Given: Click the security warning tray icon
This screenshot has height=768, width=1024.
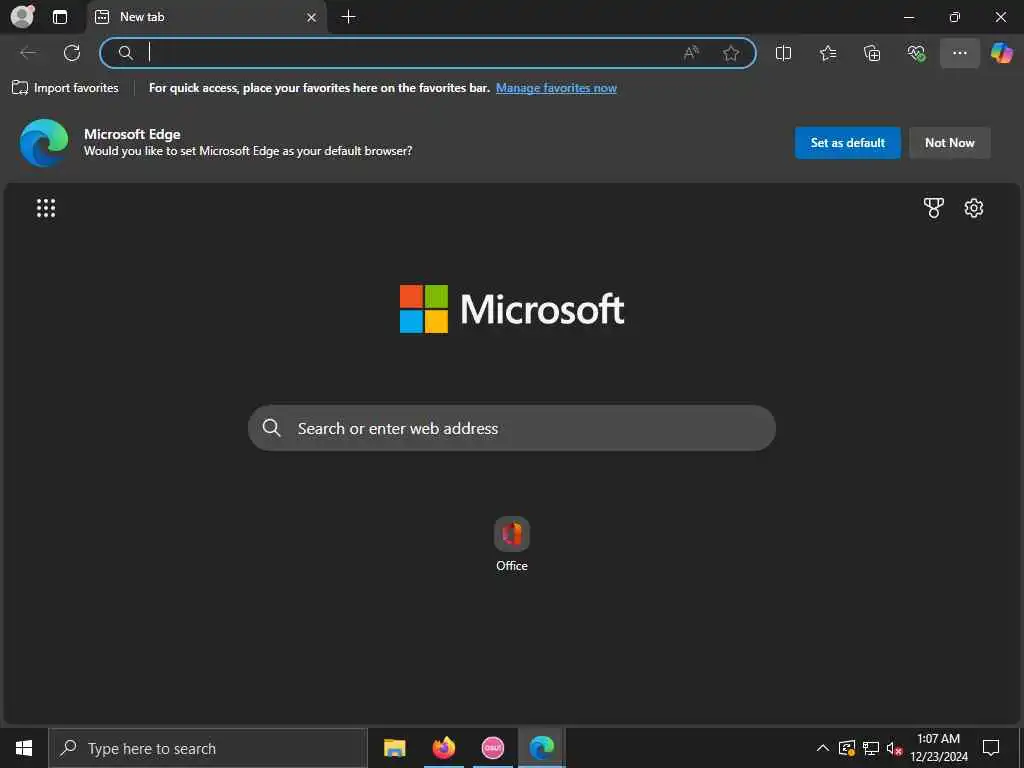Looking at the screenshot, I should pos(847,748).
